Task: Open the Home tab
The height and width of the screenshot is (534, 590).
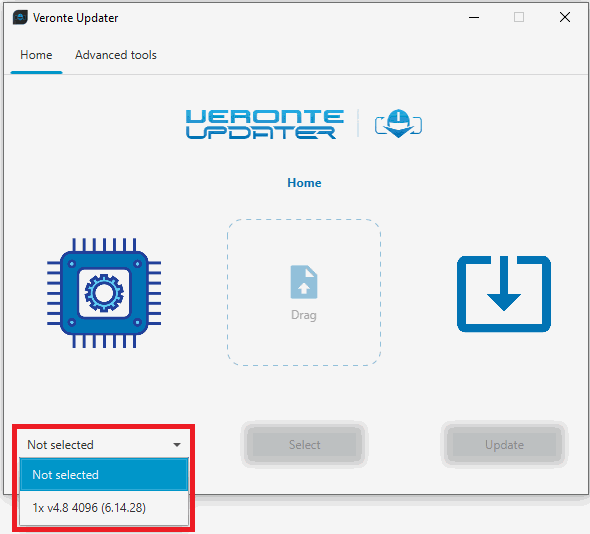Action: (36, 55)
